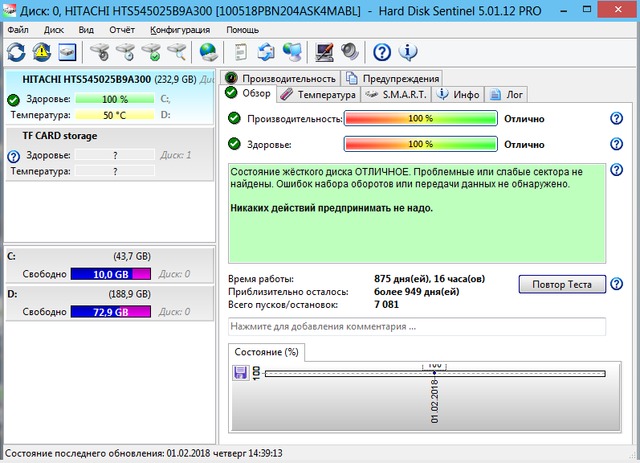Image resolution: width=640 pixels, height=463 pixels.
Task: Click the comment input field
Action: click(416, 326)
